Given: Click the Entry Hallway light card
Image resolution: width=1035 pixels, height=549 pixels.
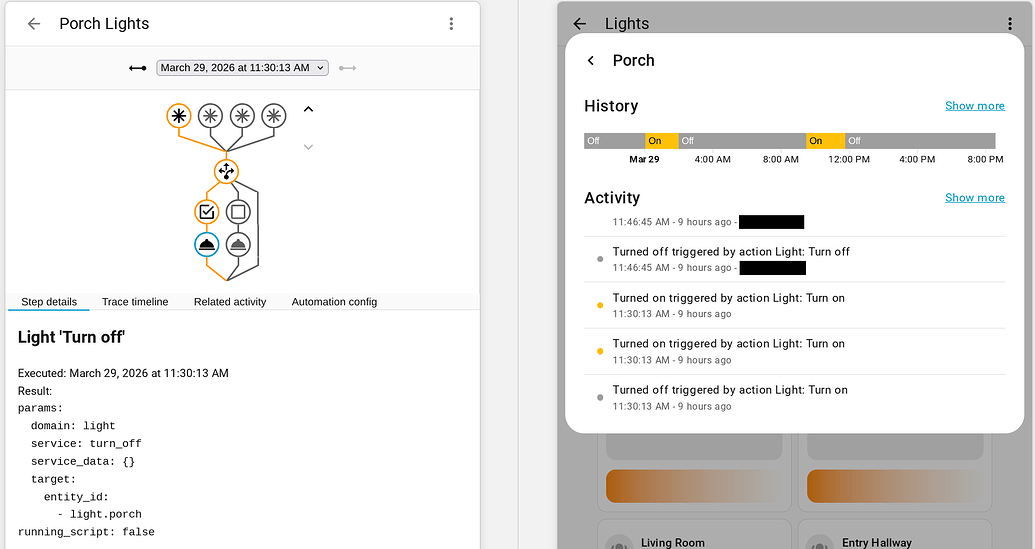Looking at the screenshot, I should 894,534.
